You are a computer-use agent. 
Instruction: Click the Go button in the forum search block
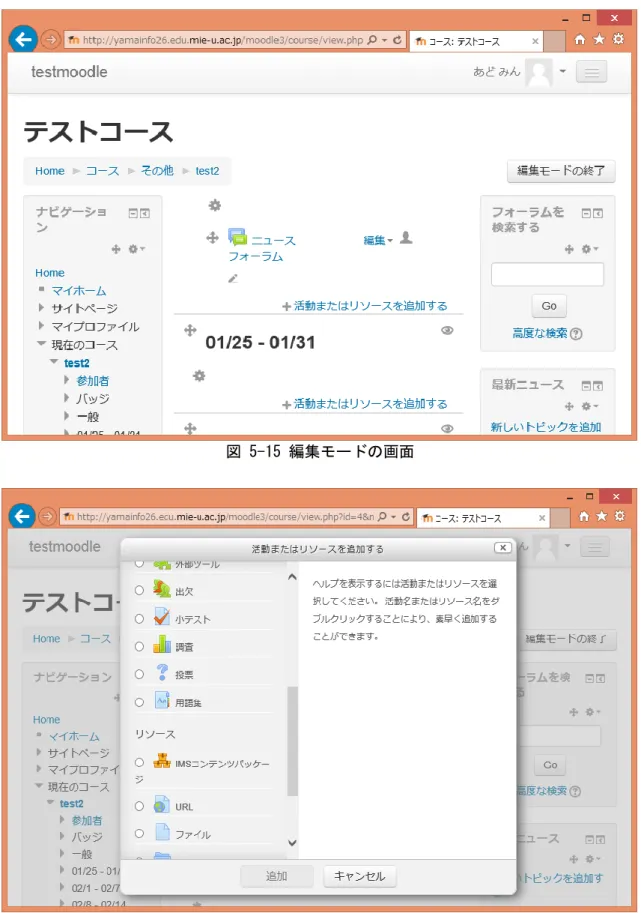[549, 306]
